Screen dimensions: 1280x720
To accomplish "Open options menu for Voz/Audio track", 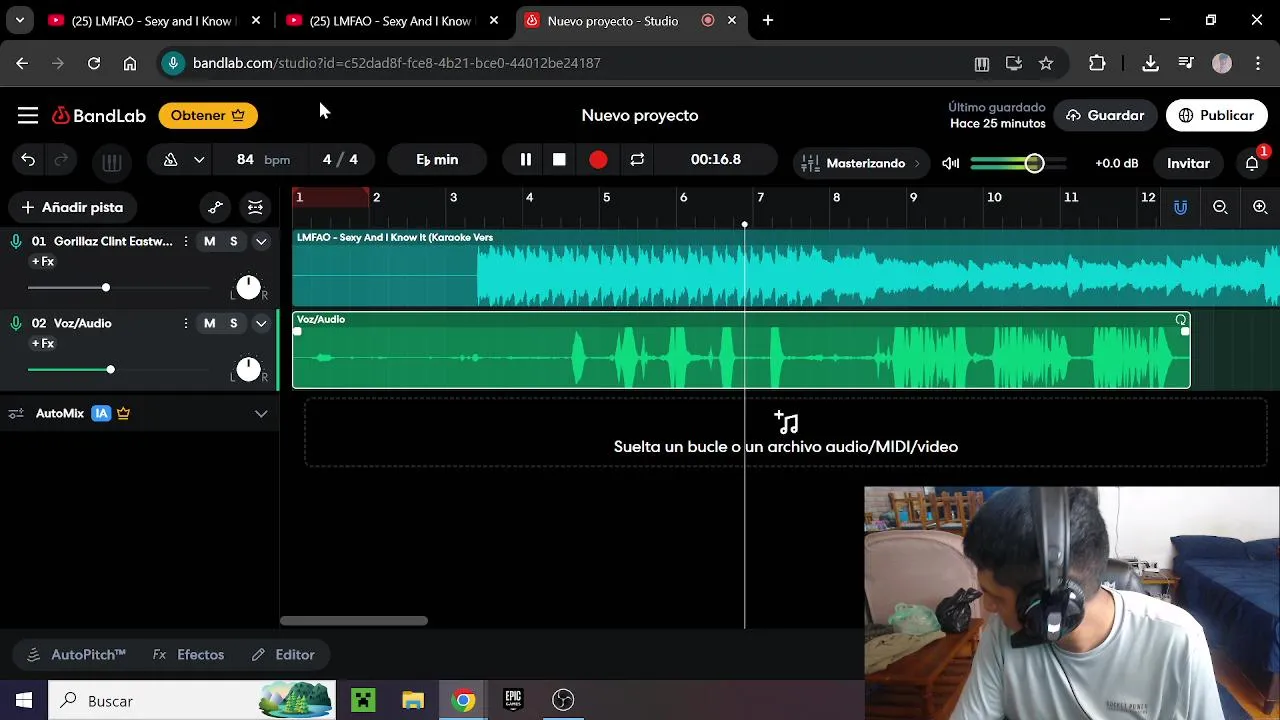I will 186,323.
